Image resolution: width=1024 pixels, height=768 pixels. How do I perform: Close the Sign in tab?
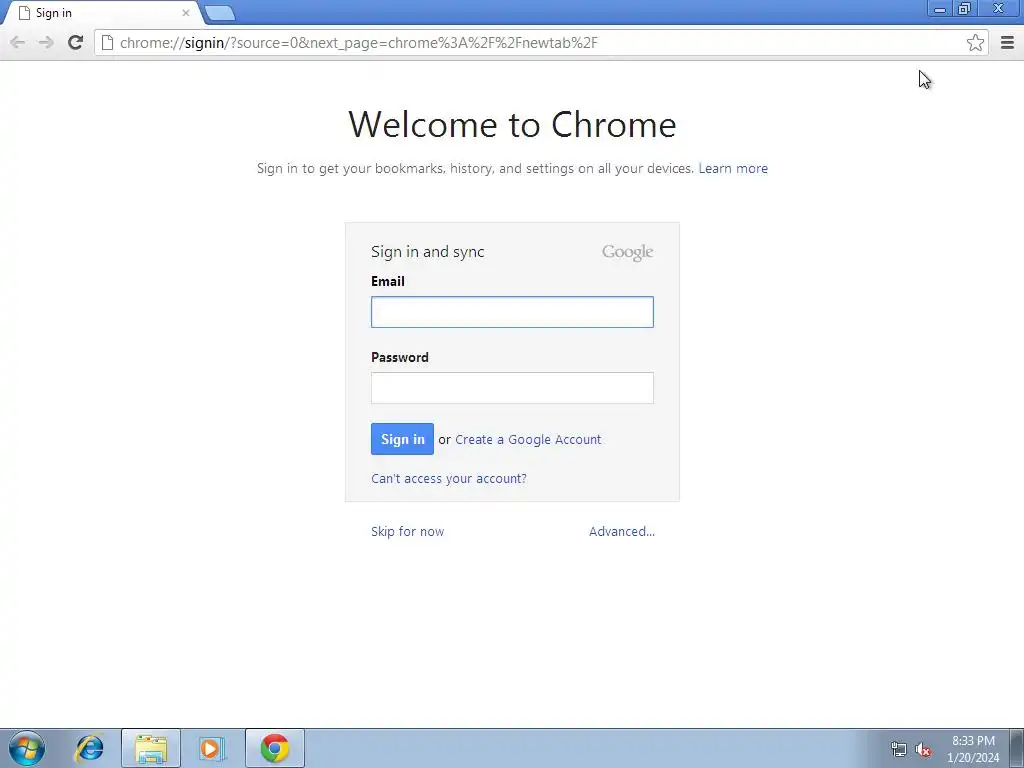pos(186,12)
